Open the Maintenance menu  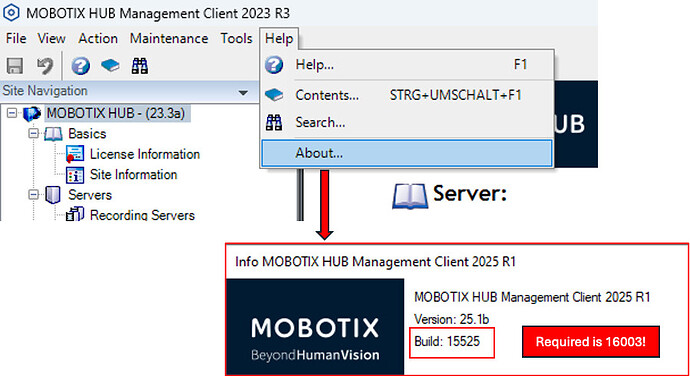point(169,39)
